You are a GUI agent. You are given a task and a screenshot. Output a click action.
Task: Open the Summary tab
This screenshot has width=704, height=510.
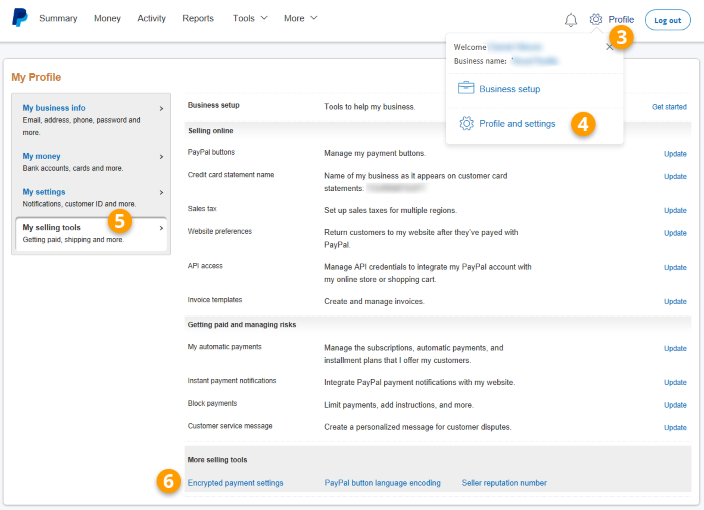(x=58, y=18)
